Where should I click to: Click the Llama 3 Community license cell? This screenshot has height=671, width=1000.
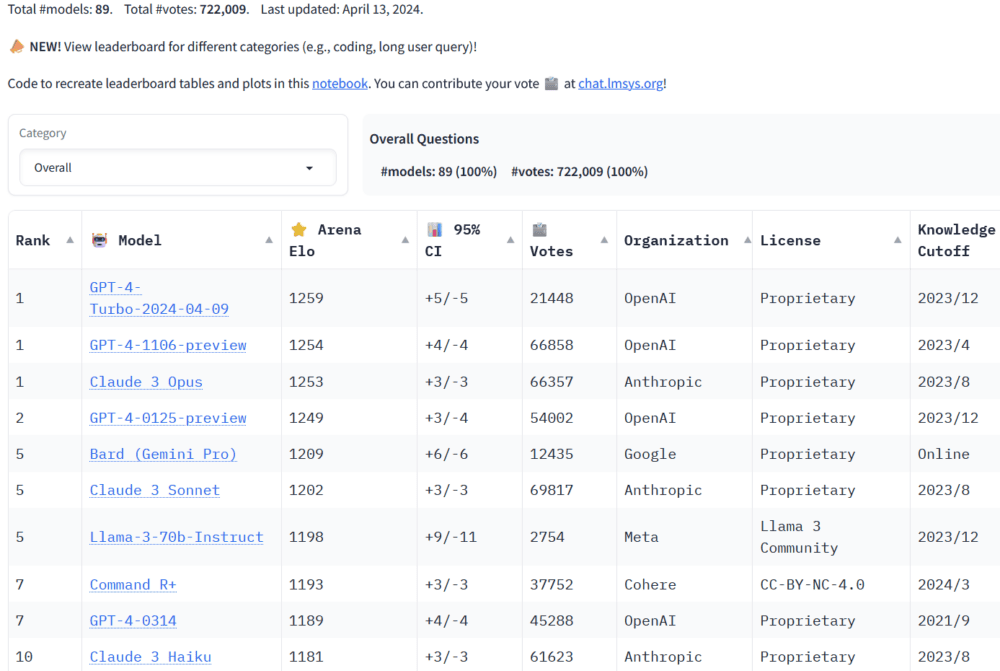click(799, 537)
